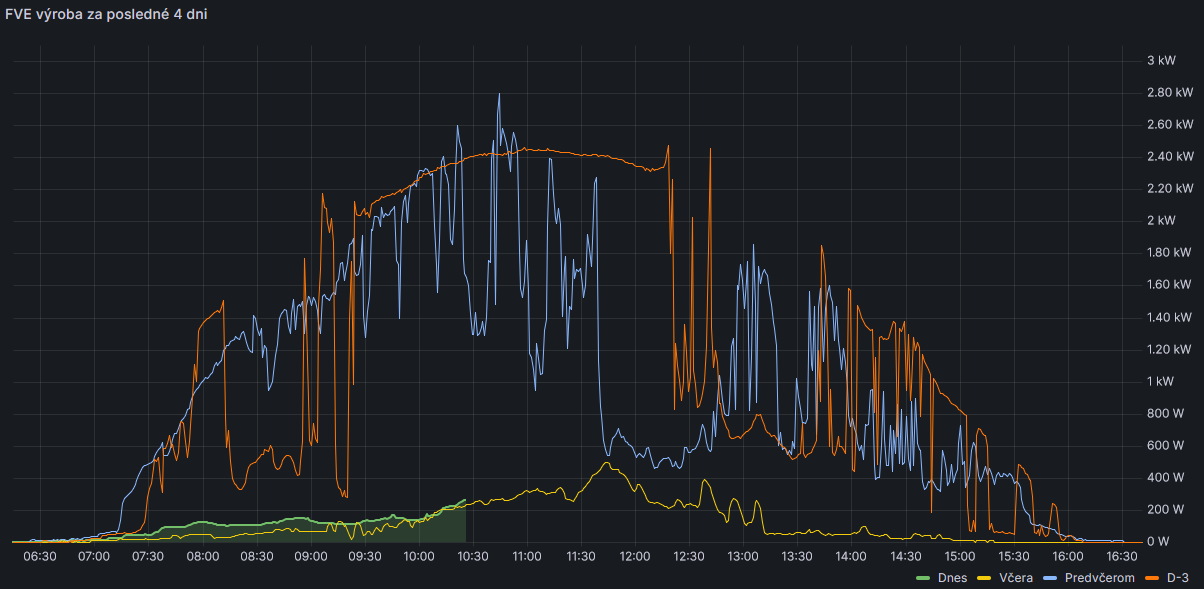
Task: Click the 2 kW label on the Y axis
Action: tap(1160, 220)
